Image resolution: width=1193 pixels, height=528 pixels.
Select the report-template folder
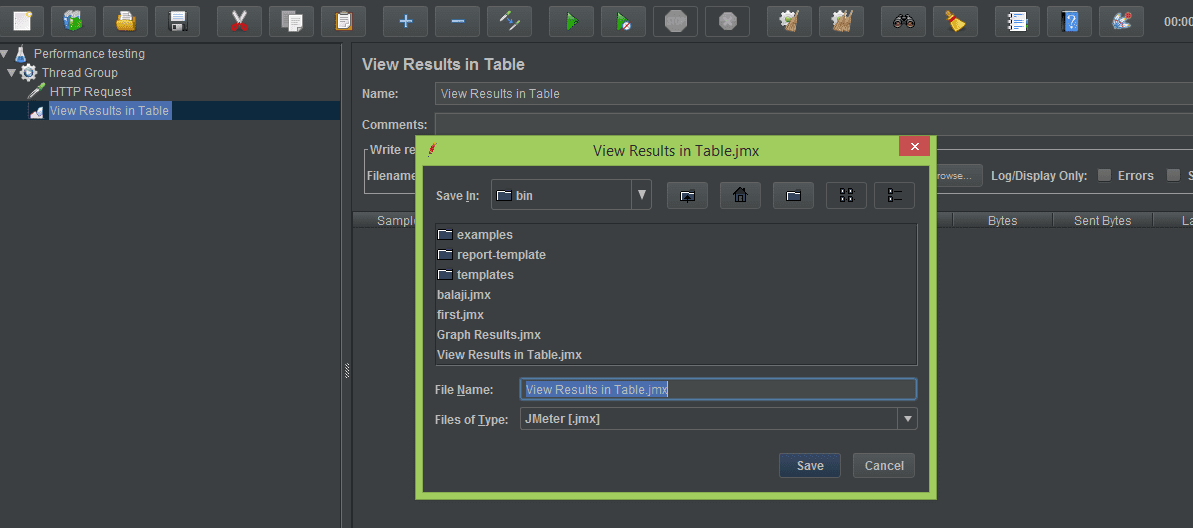[x=492, y=255]
